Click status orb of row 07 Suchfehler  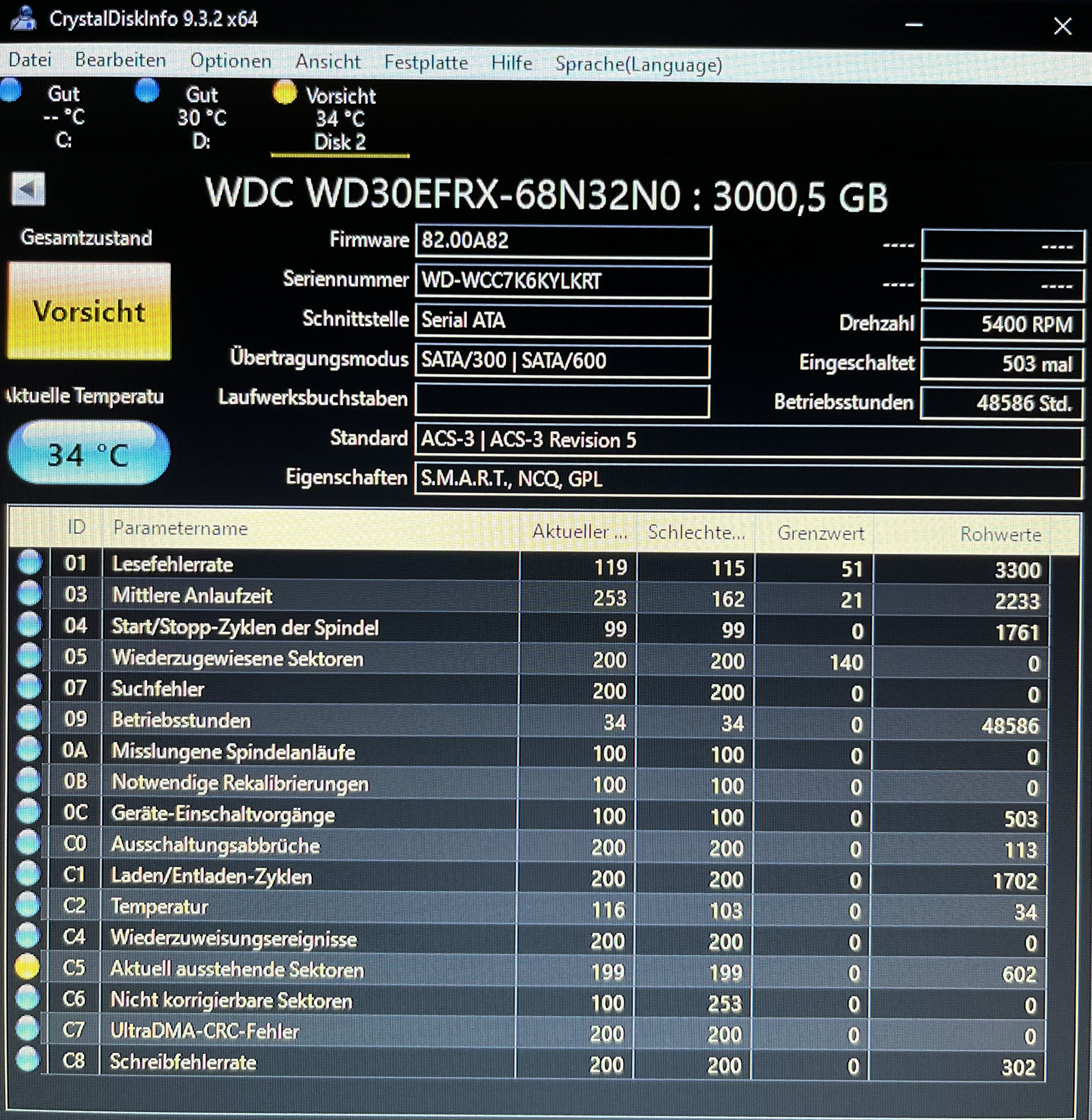tap(29, 686)
